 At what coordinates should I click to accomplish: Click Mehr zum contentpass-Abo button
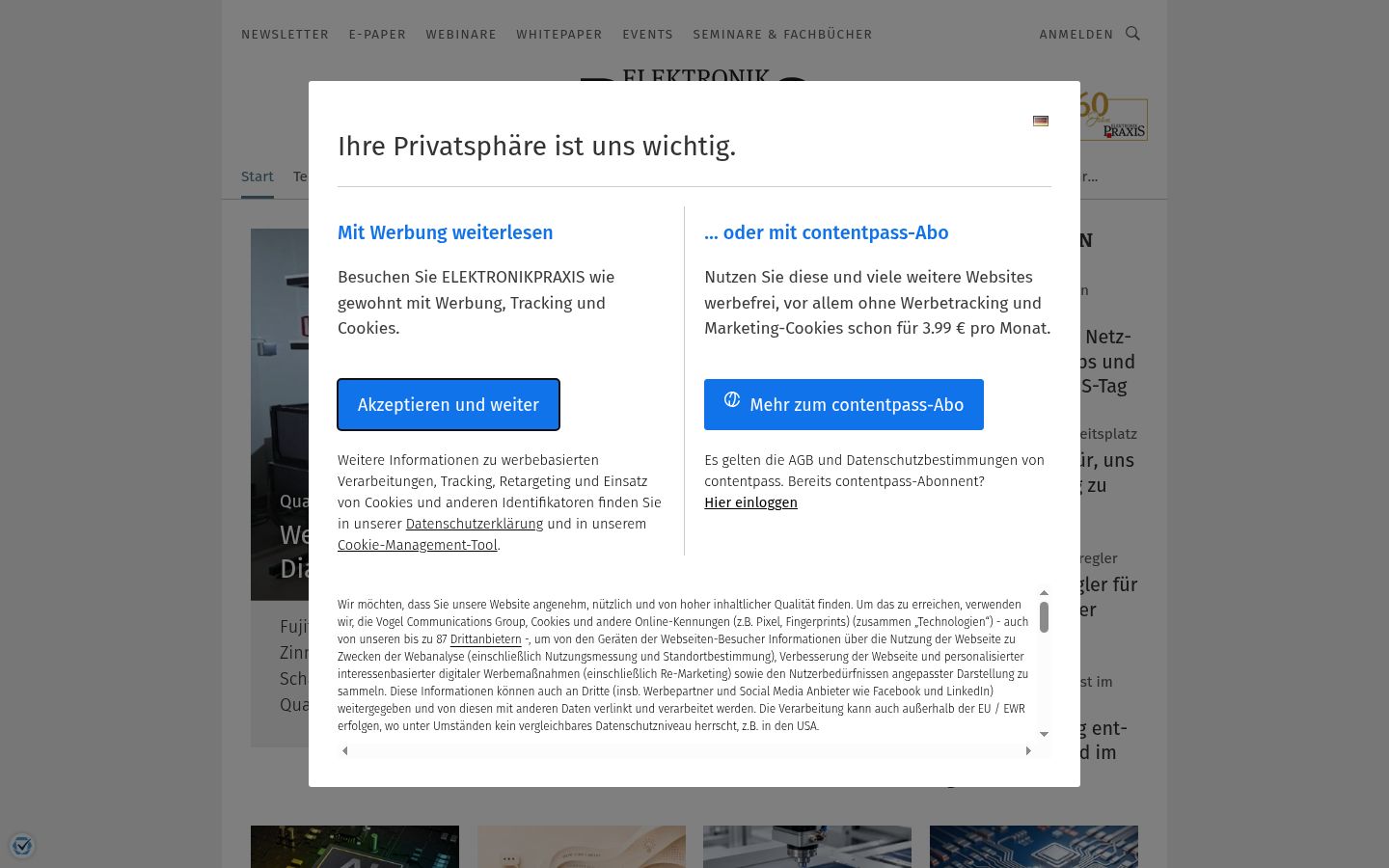[844, 405]
